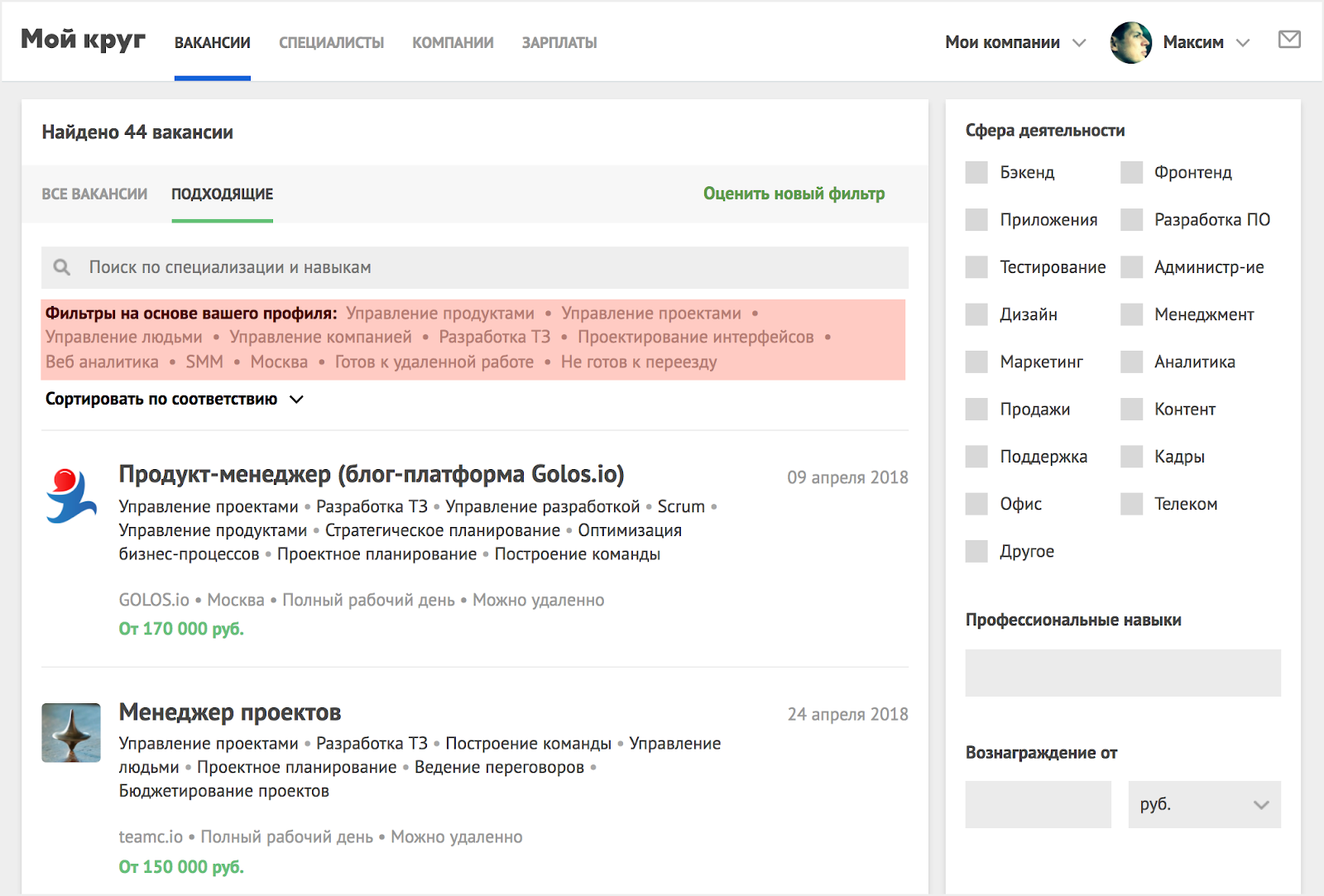Click the search magnifier icon
Image resolution: width=1324 pixels, height=896 pixels.
pyautogui.click(x=61, y=267)
